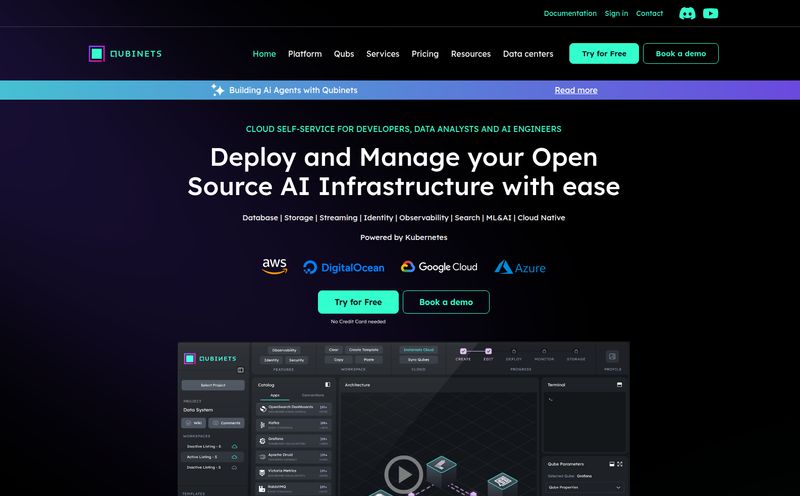Viewport: 800px width, 496px height.
Task: Open the Data centers nav item
Action: coord(528,54)
